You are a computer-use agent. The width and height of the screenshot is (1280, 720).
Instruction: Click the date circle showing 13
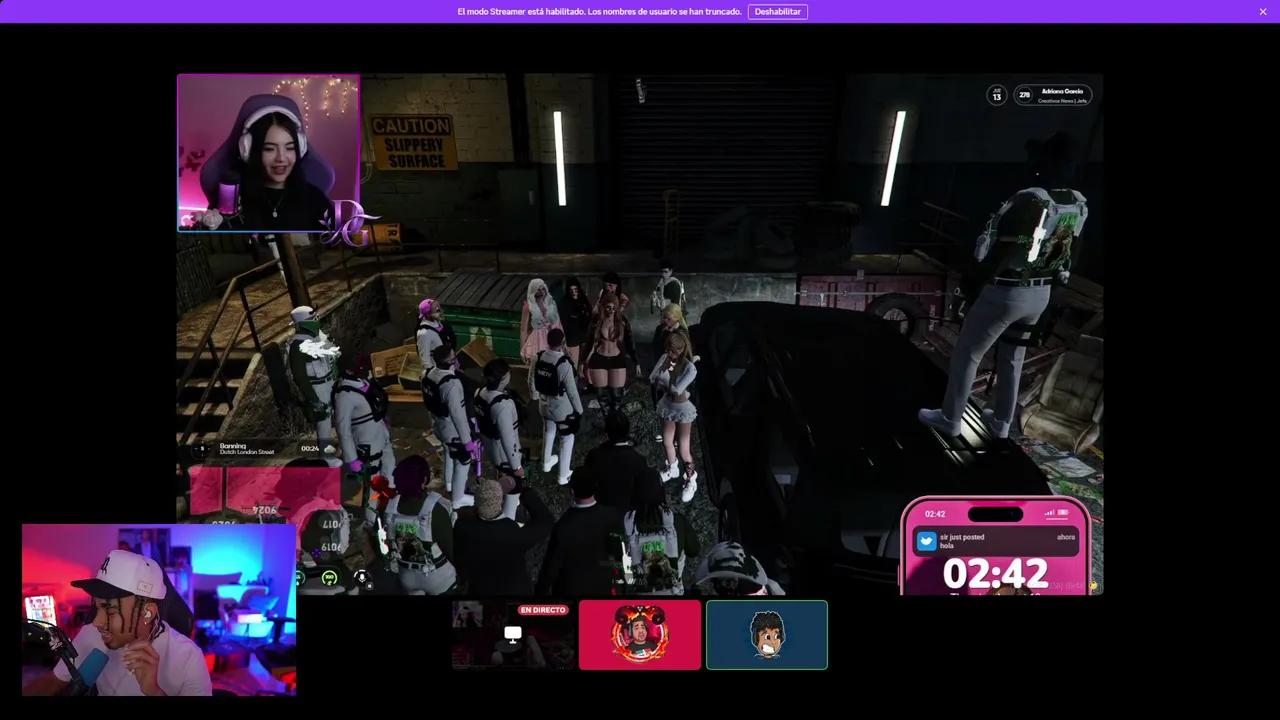click(997, 95)
